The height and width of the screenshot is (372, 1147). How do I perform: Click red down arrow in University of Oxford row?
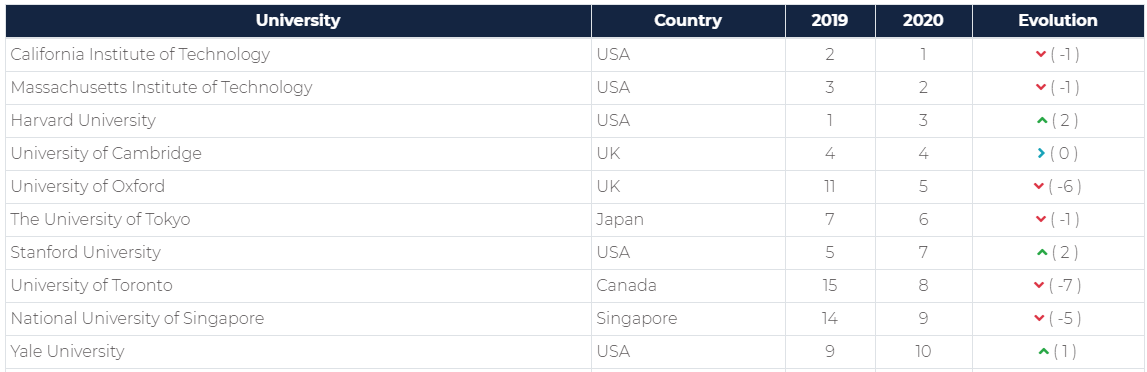coord(1039,187)
